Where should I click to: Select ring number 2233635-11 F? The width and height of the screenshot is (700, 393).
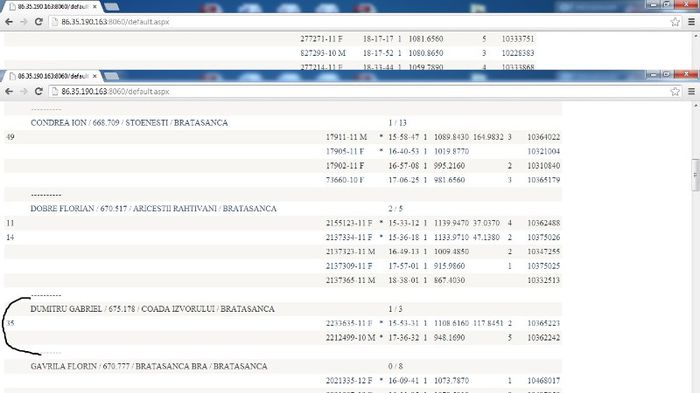(349, 323)
